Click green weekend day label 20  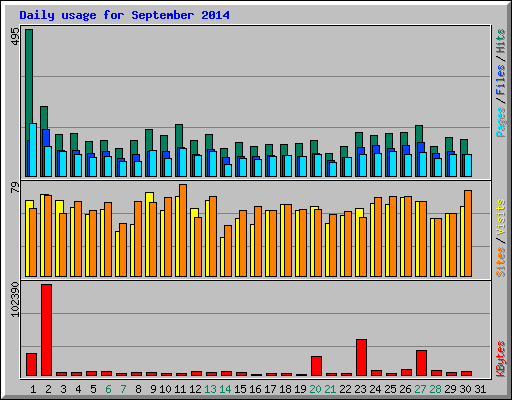point(315,389)
